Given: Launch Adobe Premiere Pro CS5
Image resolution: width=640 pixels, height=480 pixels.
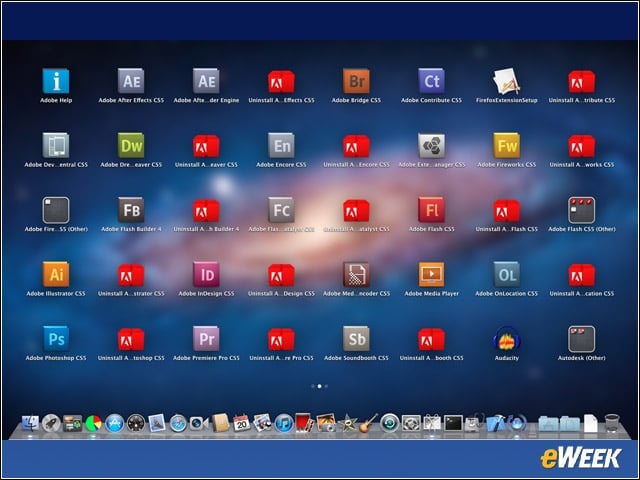Looking at the screenshot, I should [206, 339].
